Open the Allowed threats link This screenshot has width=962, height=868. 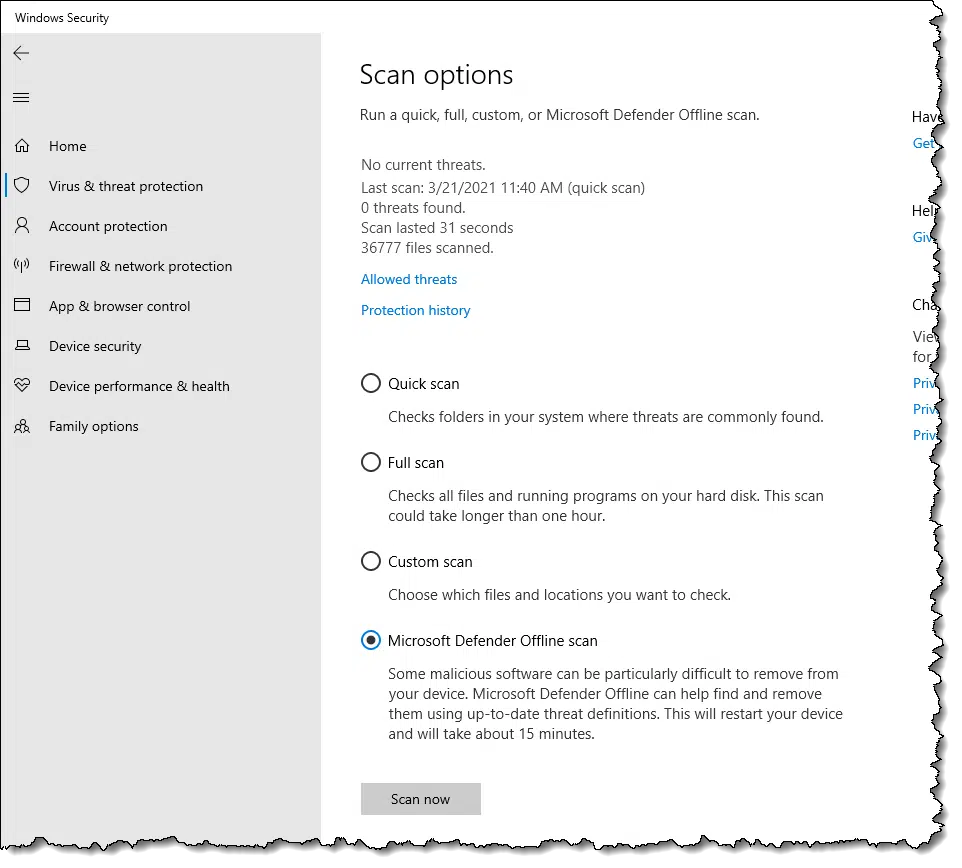point(409,279)
